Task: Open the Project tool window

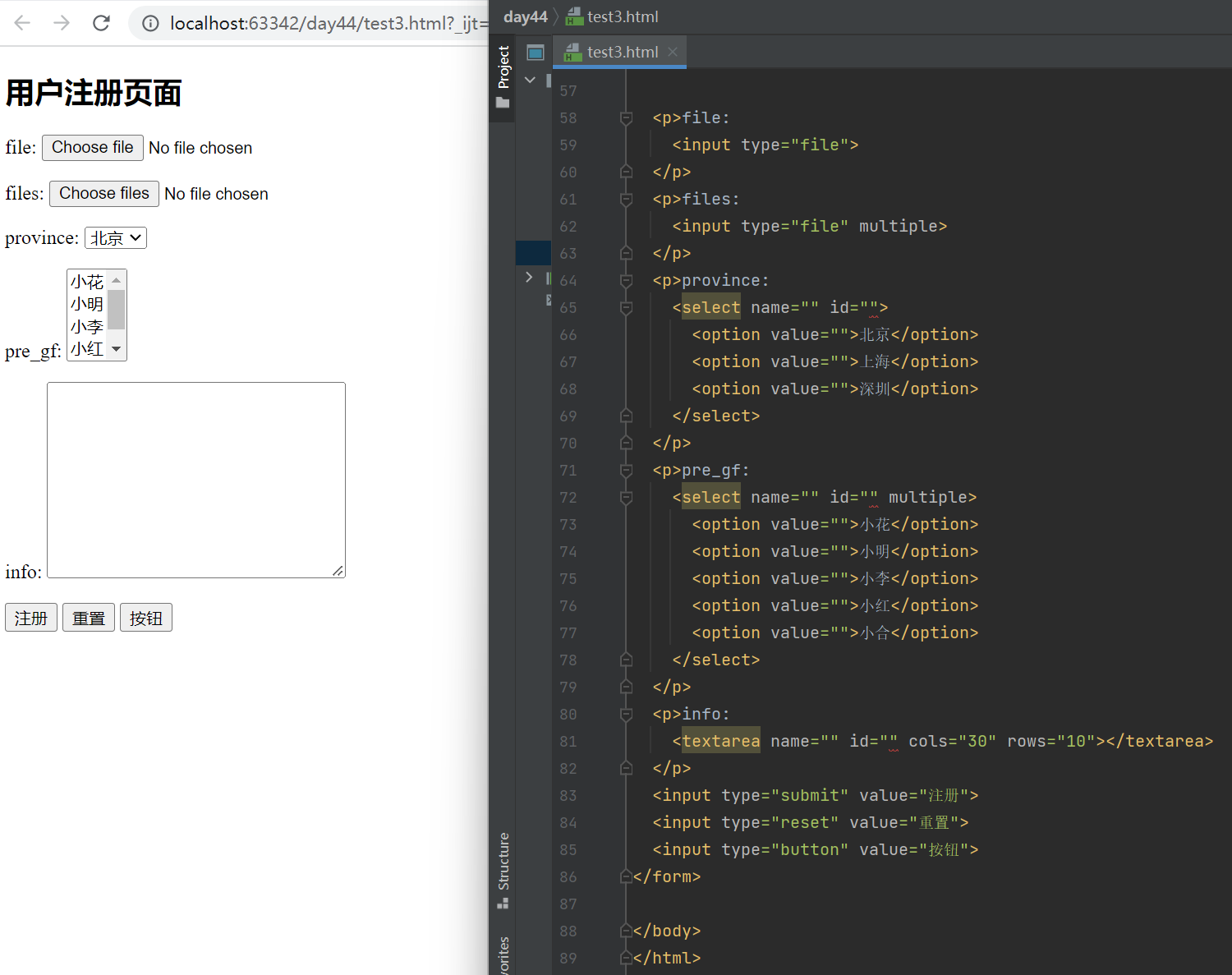Action: (x=503, y=76)
